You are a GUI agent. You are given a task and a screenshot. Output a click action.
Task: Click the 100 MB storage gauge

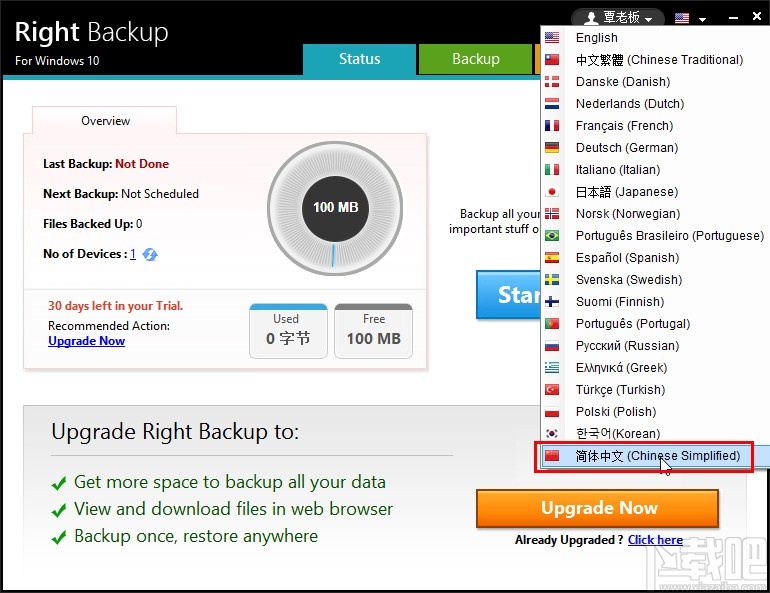(x=335, y=208)
